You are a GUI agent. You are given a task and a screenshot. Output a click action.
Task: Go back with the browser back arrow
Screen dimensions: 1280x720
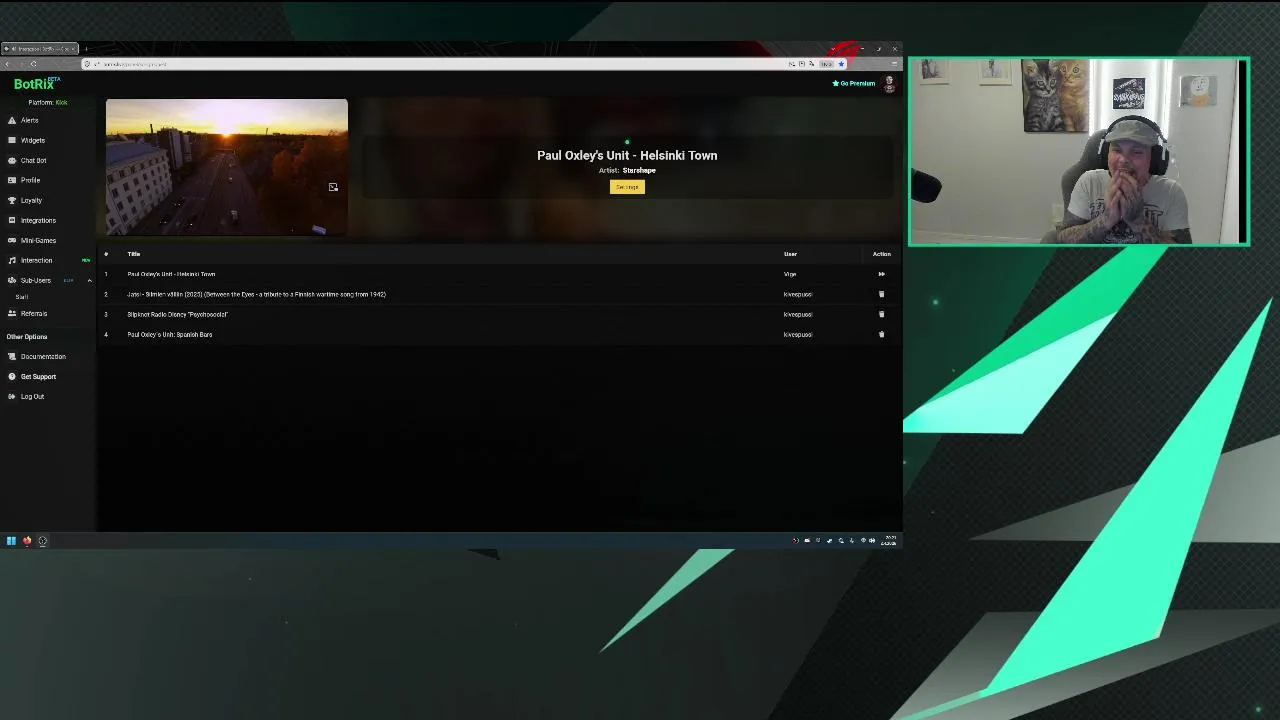[x=7, y=64]
